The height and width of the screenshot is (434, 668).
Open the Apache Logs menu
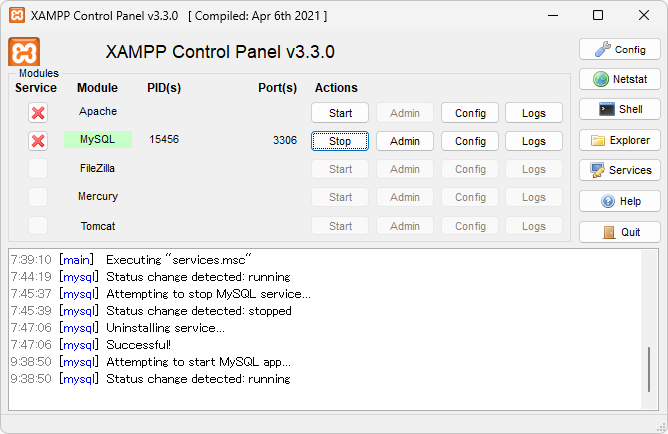pos(534,113)
